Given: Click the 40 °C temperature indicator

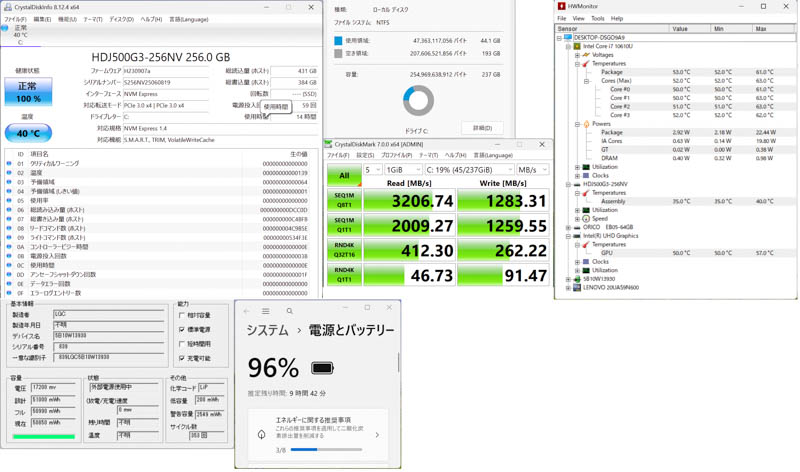Looking at the screenshot, I should click(x=29, y=132).
